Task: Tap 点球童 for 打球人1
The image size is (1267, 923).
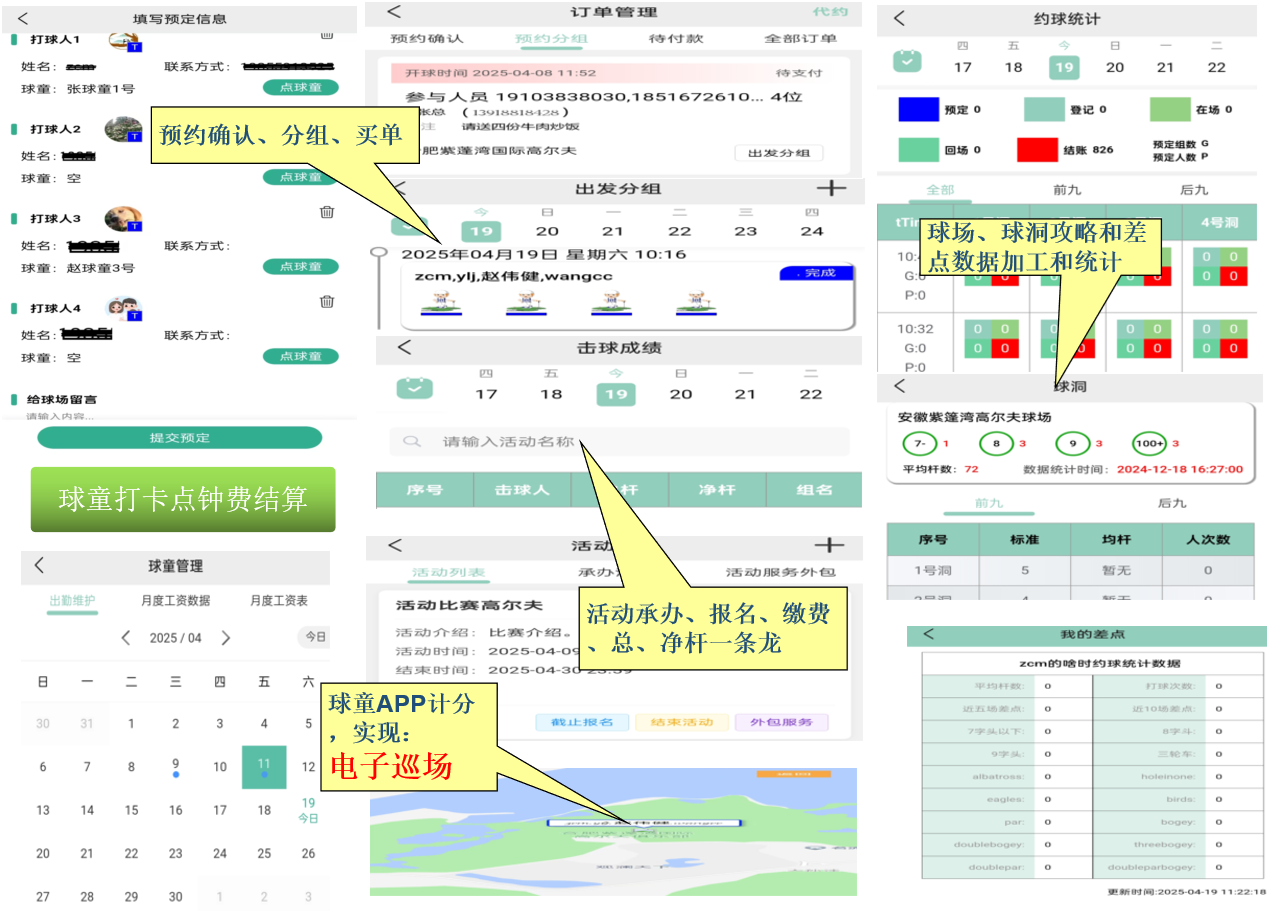Action: pos(301,88)
